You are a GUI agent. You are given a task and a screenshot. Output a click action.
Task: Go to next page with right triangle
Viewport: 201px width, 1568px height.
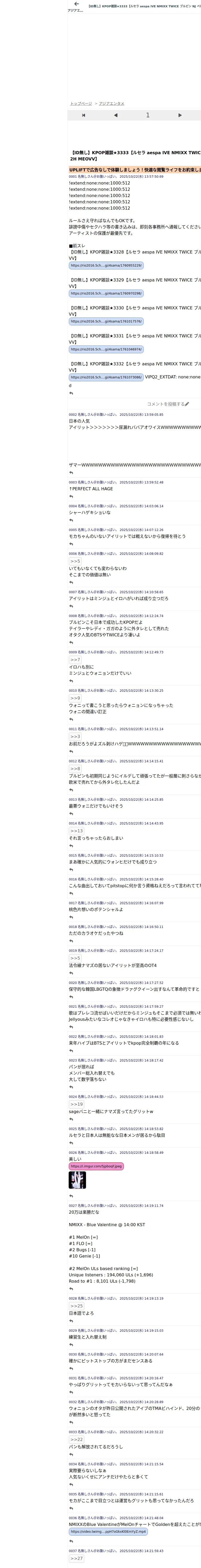180,115
